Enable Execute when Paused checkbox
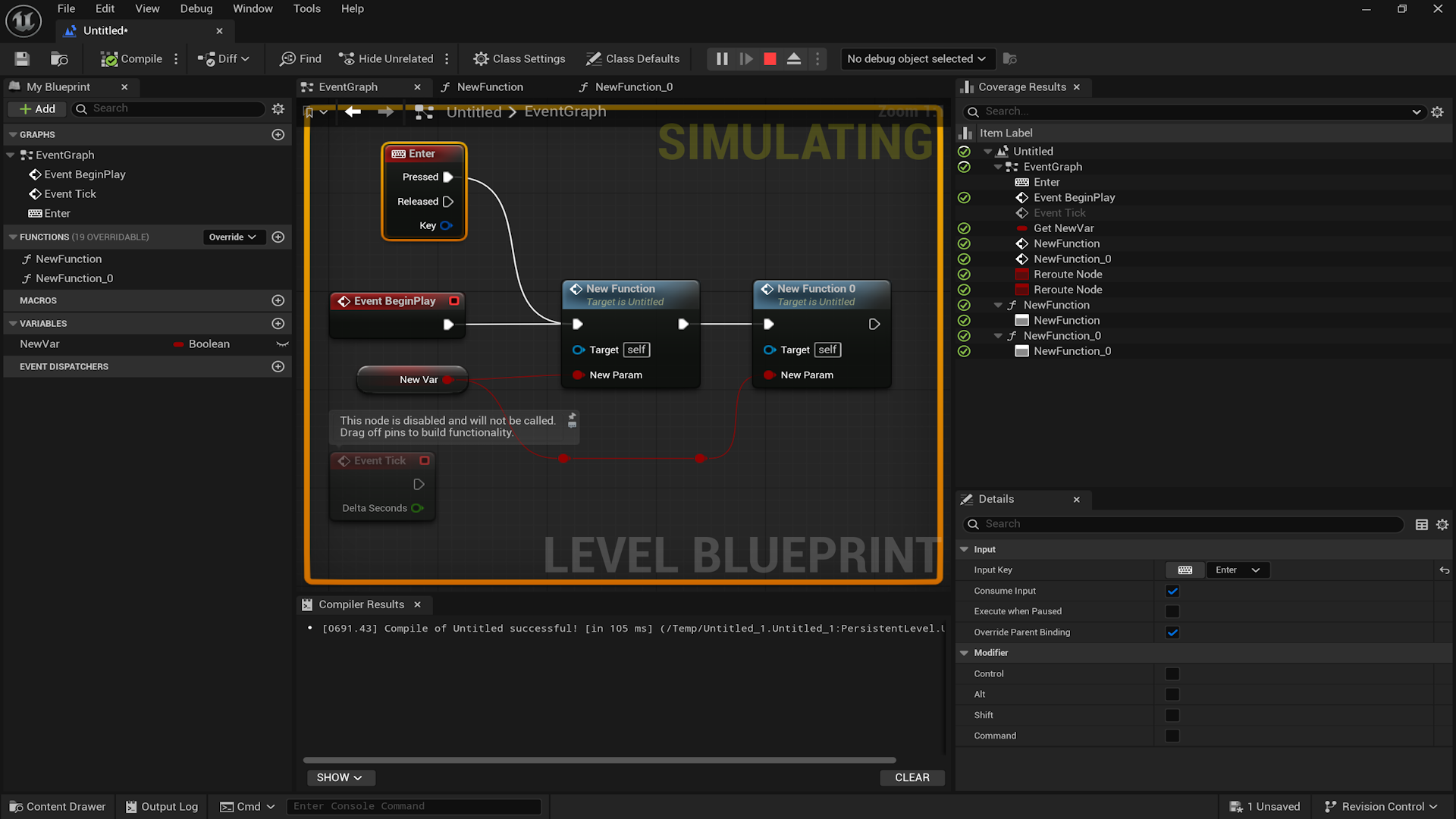 click(1172, 611)
